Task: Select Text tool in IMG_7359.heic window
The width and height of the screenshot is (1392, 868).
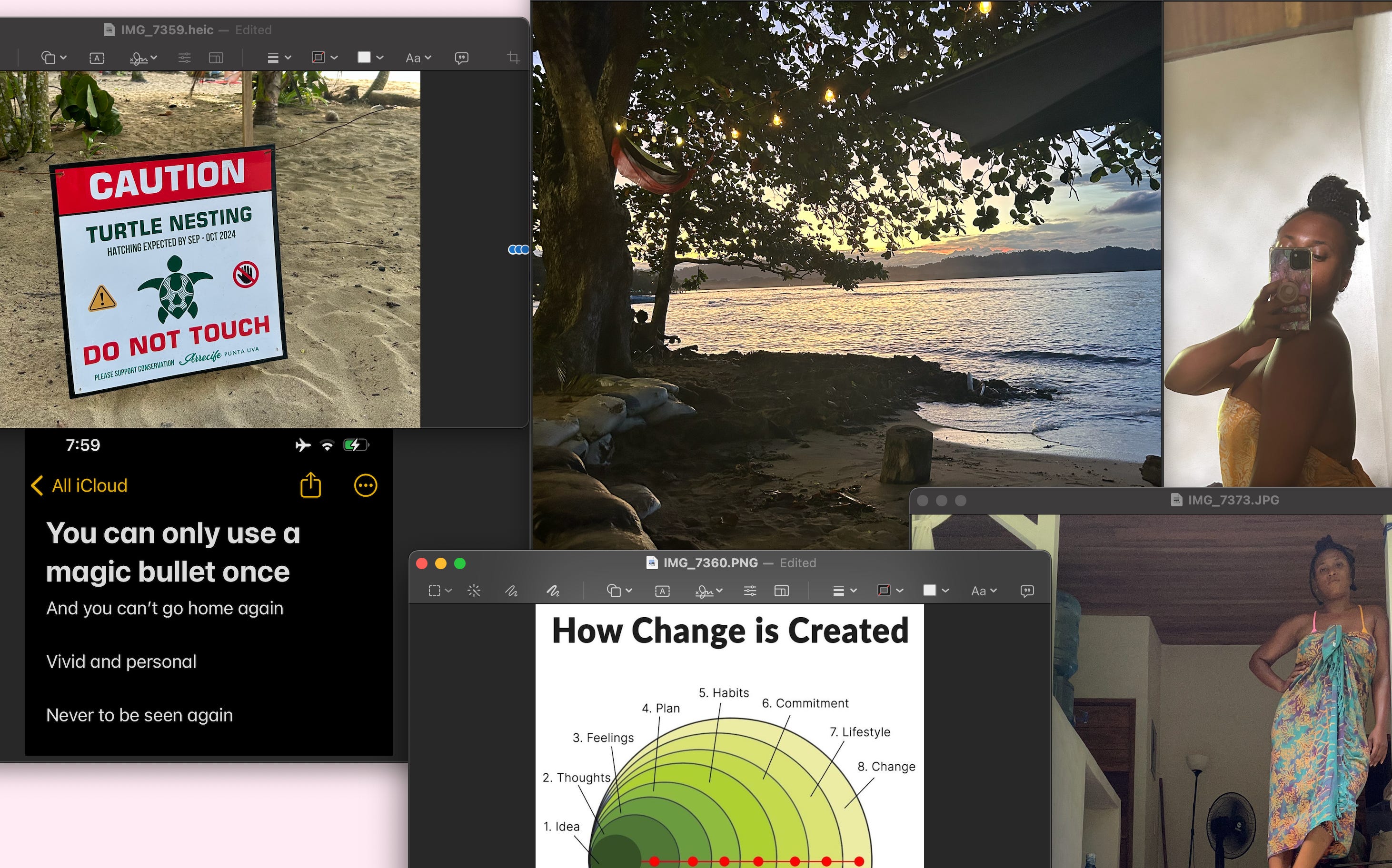Action: tap(97, 58)
